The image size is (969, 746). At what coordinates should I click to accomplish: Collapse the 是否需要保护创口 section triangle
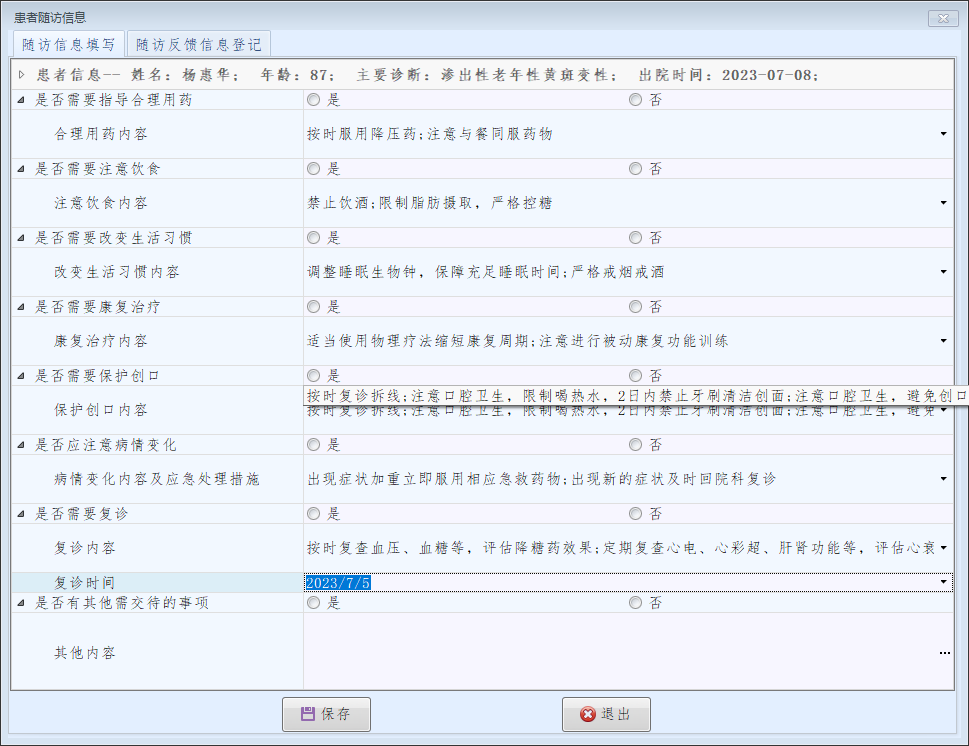[x=22, y=376]
